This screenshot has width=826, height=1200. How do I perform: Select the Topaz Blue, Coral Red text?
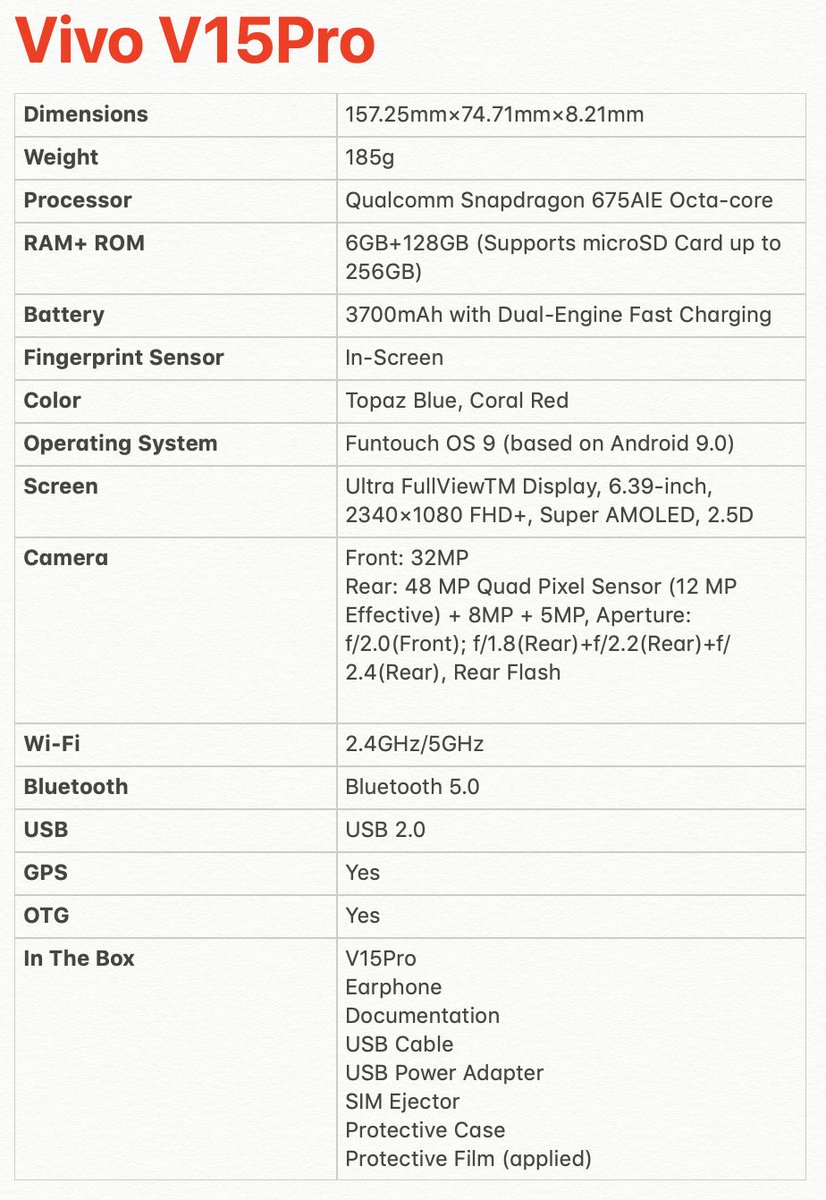pos(456,400)
